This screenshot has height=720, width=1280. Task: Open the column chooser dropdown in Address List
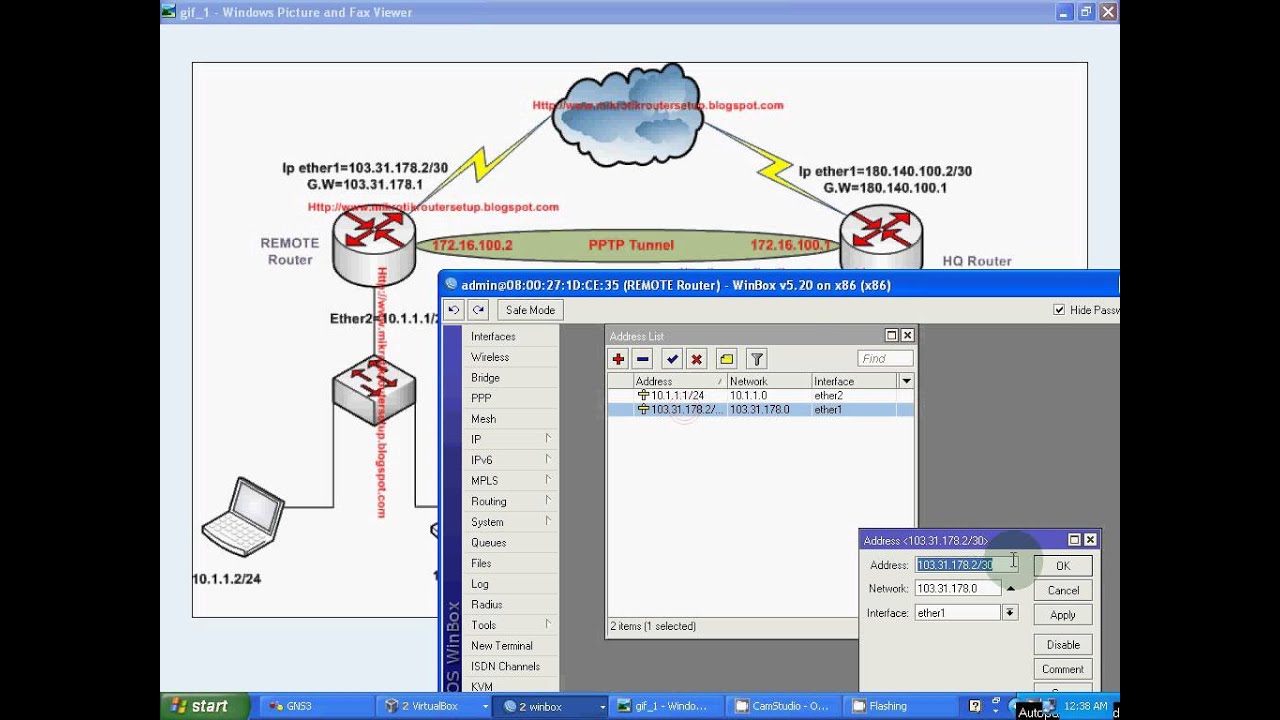(906, 381)
